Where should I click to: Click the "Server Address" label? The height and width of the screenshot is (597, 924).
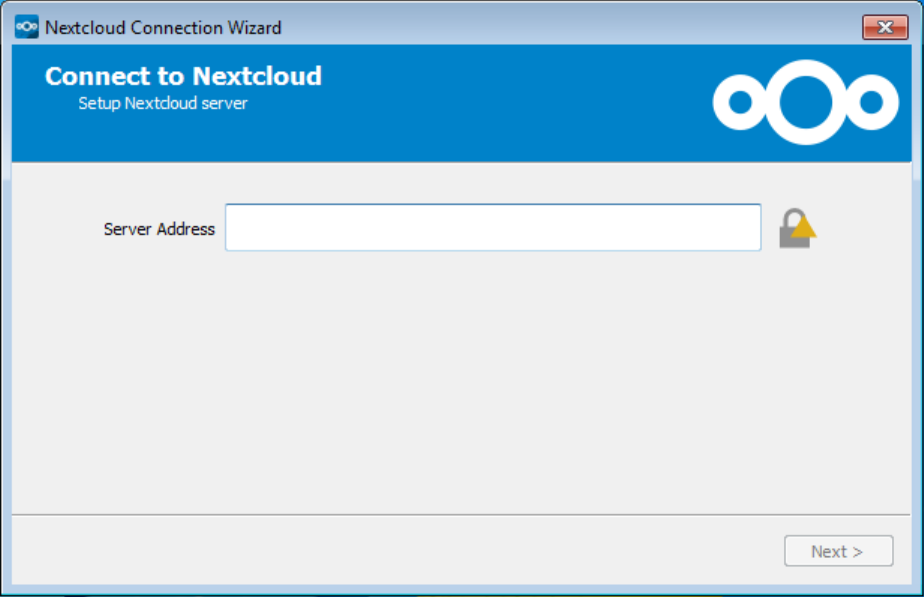click(x=159, y=229)
